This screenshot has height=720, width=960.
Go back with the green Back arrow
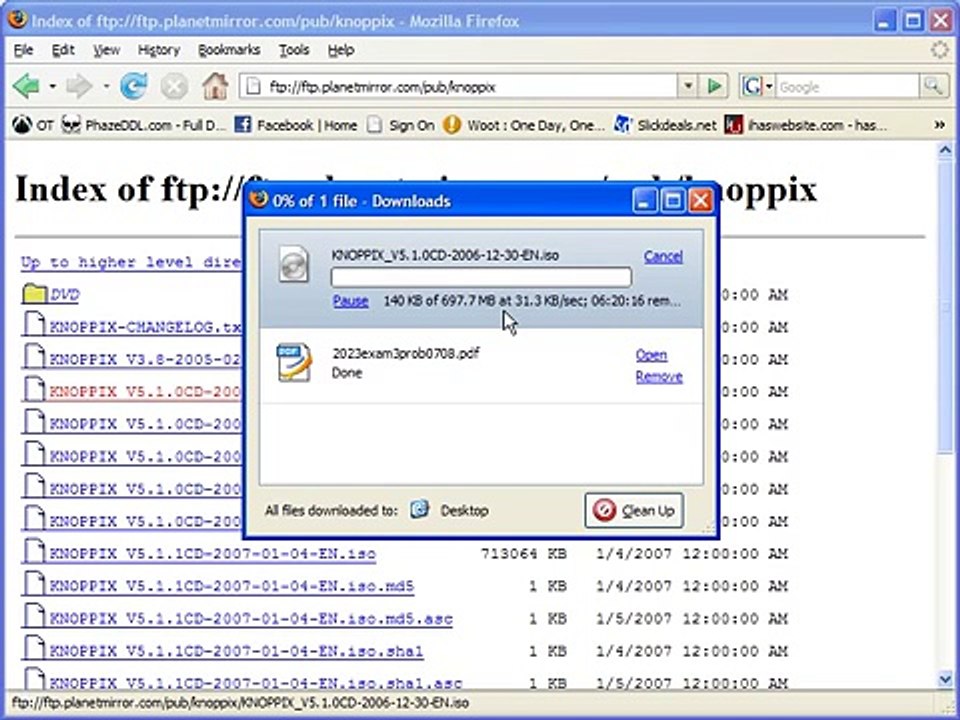(26, 86)
